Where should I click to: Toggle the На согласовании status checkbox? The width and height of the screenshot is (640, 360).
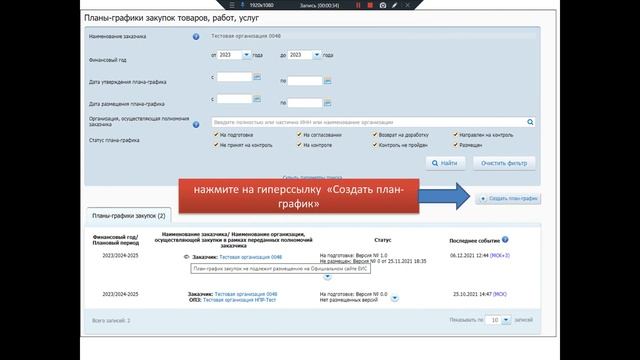pos(299,134)
